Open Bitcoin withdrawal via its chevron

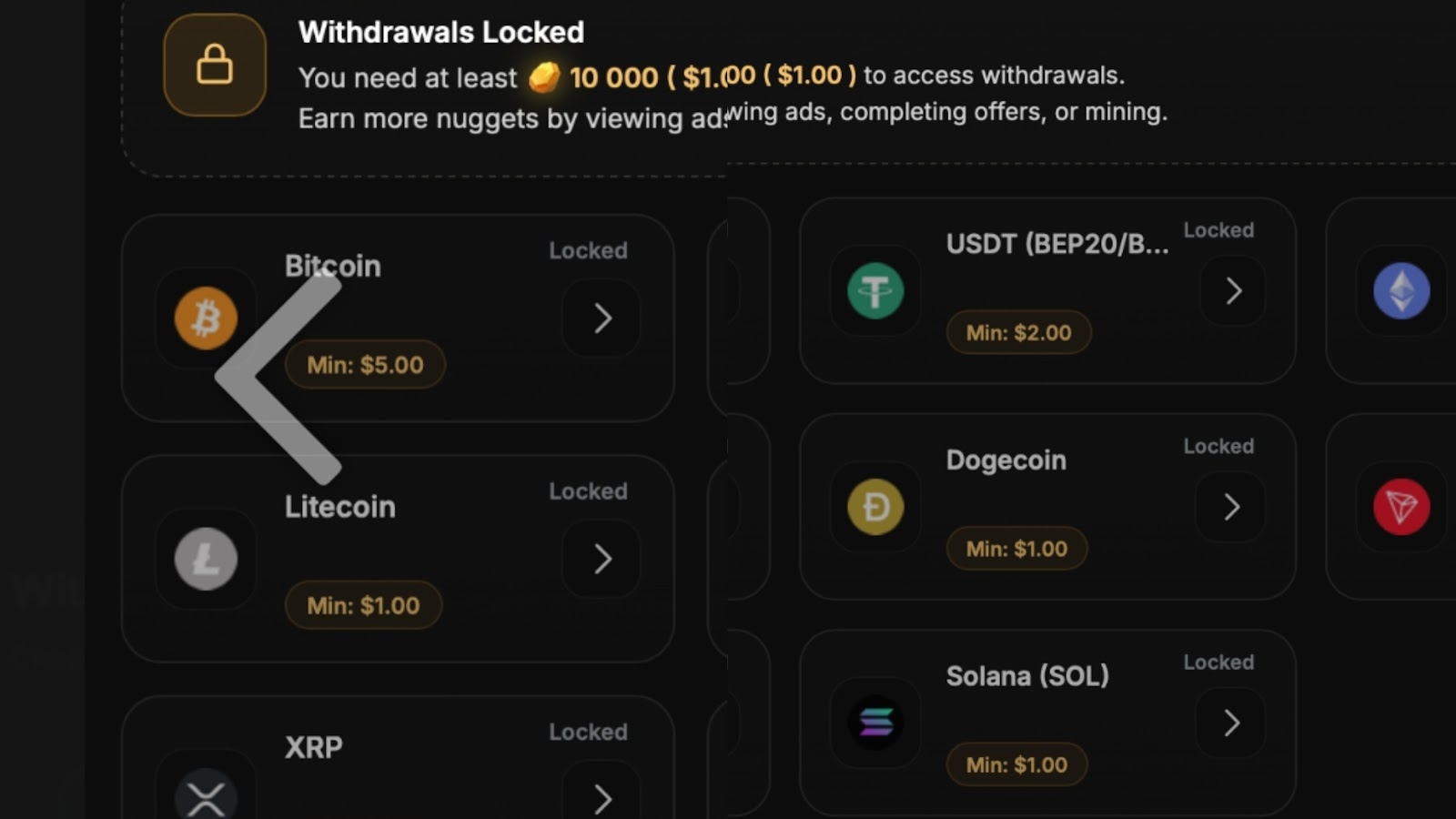point(602,318)
